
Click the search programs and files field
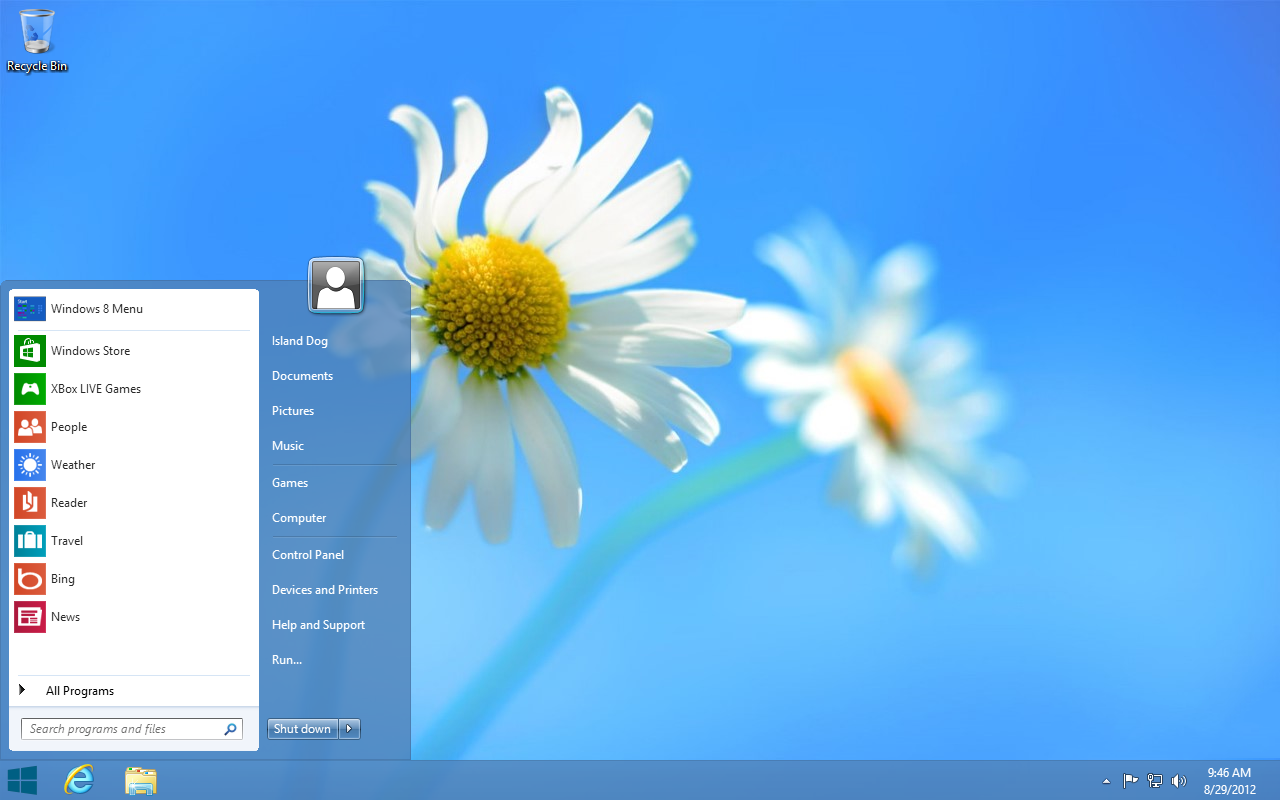coord(120,728)
